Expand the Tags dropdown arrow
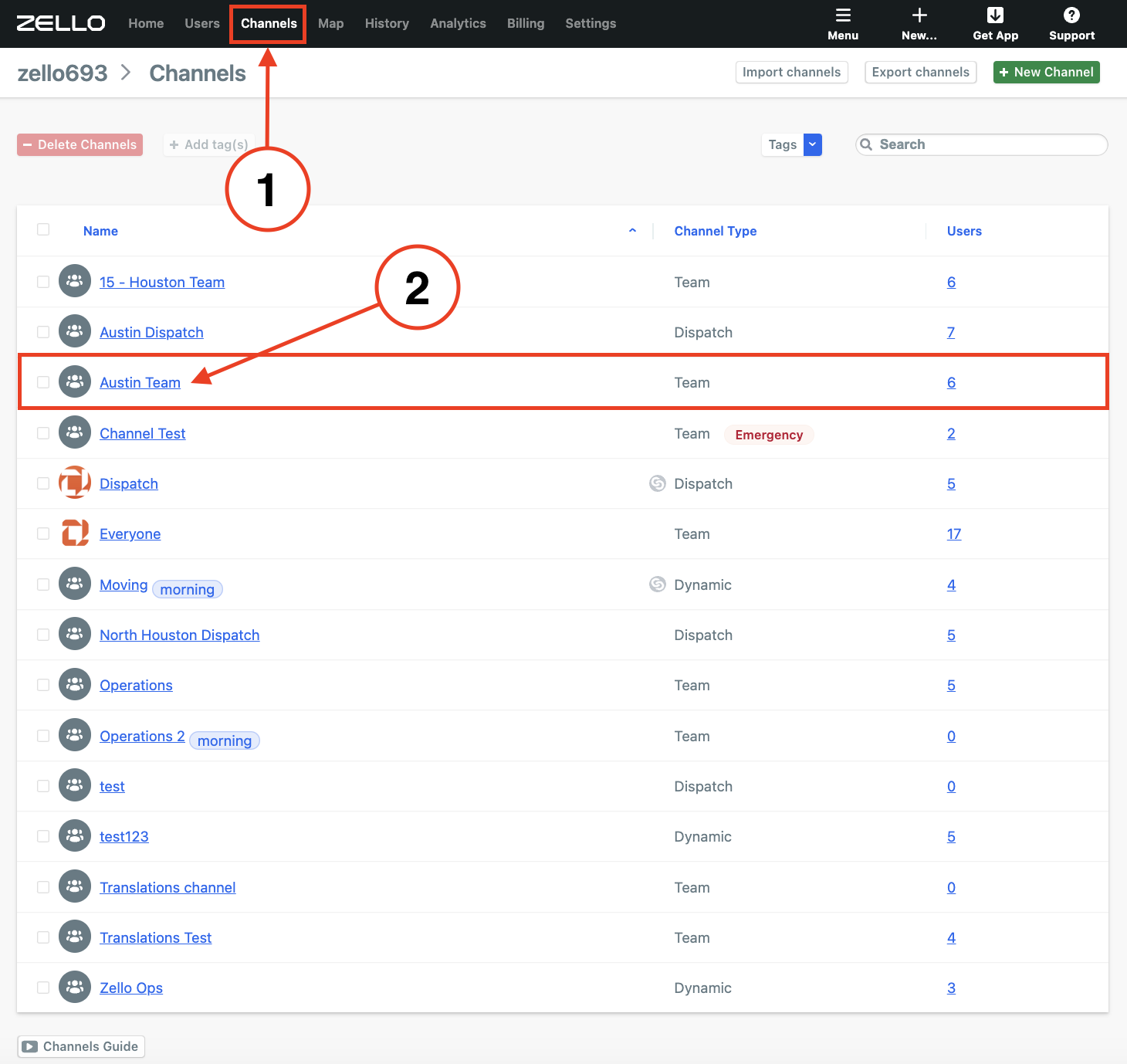The width and height of the screenshot is (1127, 1064). click(812, 144)
